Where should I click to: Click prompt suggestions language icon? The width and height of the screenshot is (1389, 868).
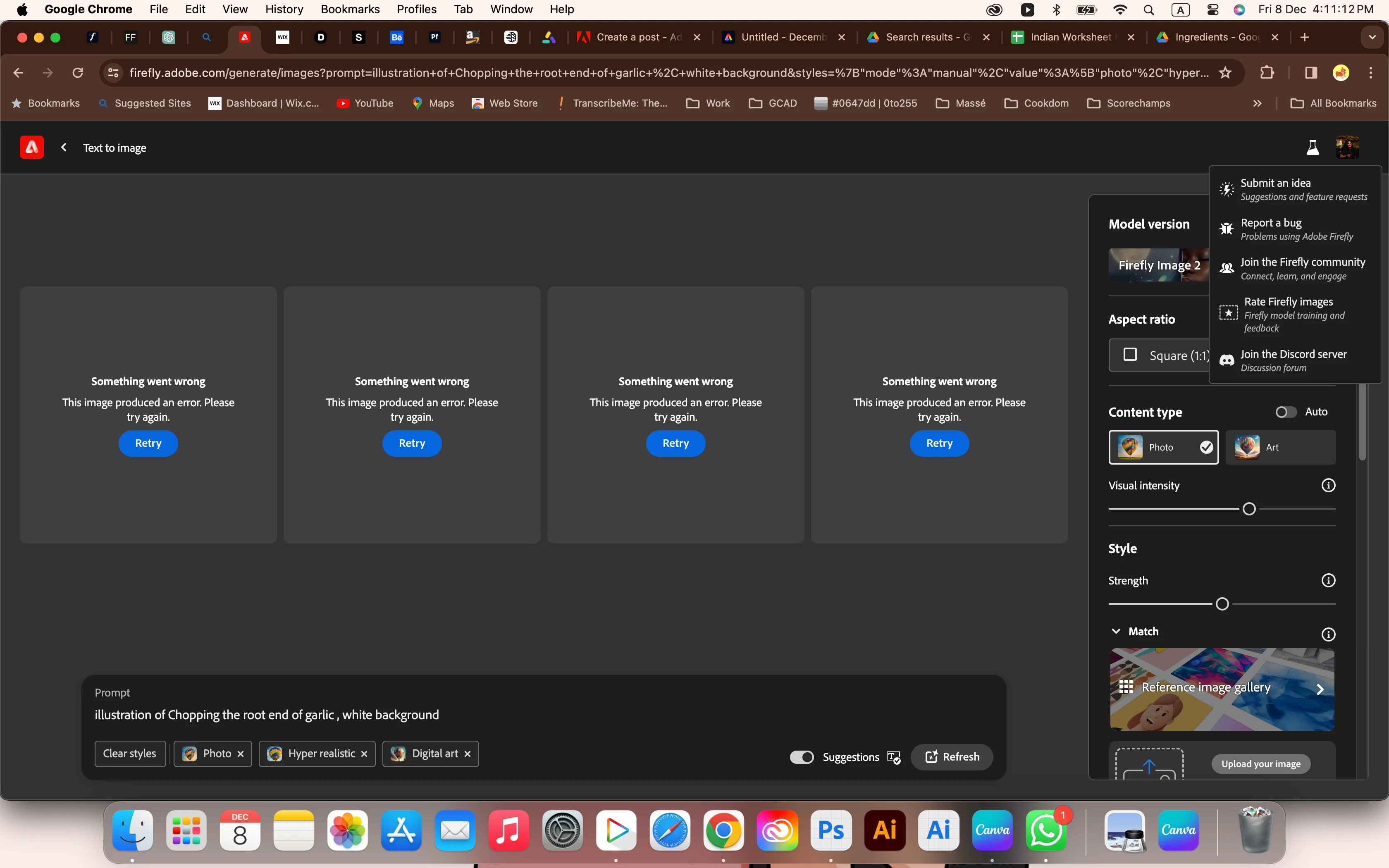(893, 757)
